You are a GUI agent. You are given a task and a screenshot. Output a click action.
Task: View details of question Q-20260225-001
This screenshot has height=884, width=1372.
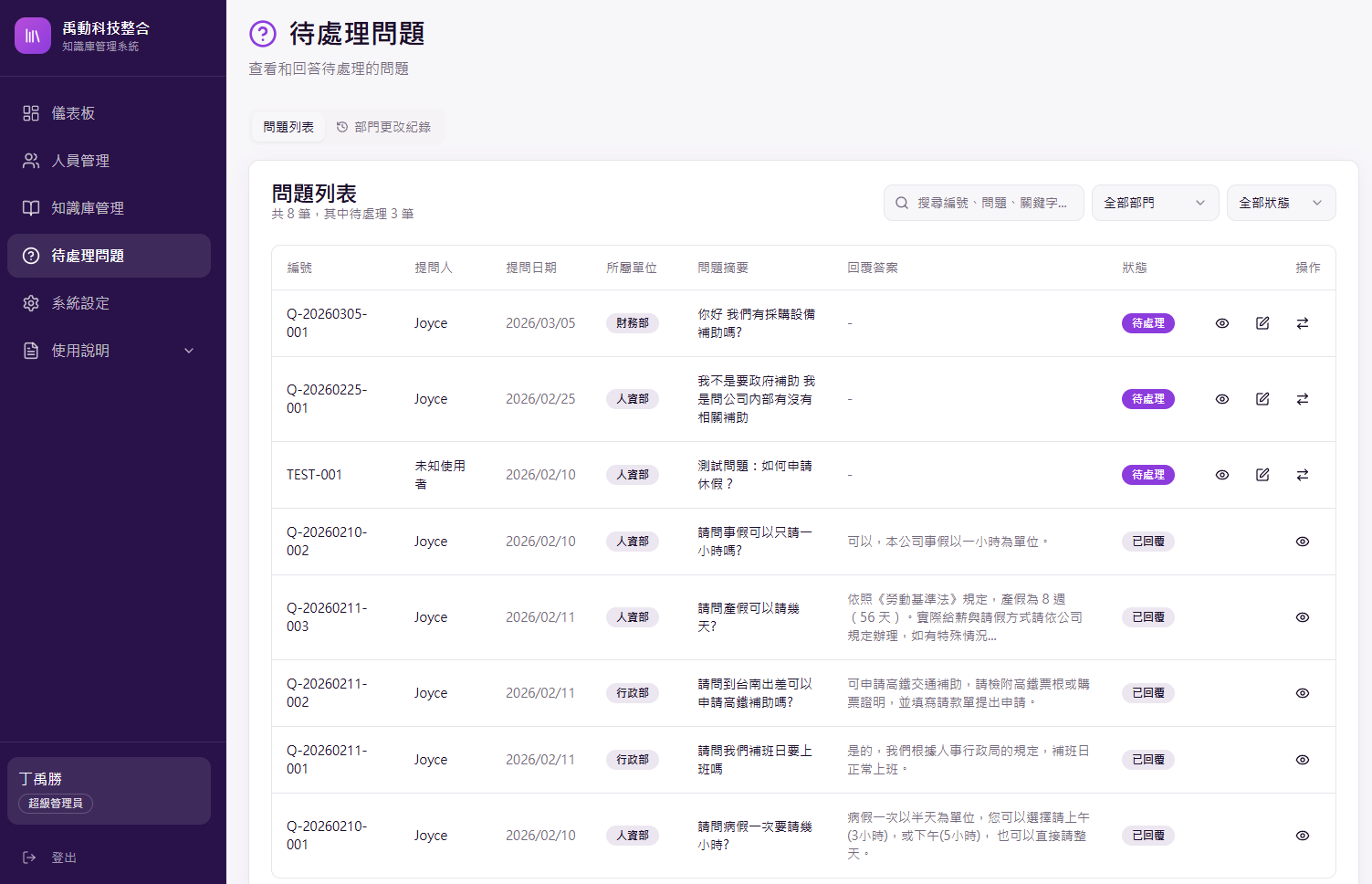pos(1222,399)
